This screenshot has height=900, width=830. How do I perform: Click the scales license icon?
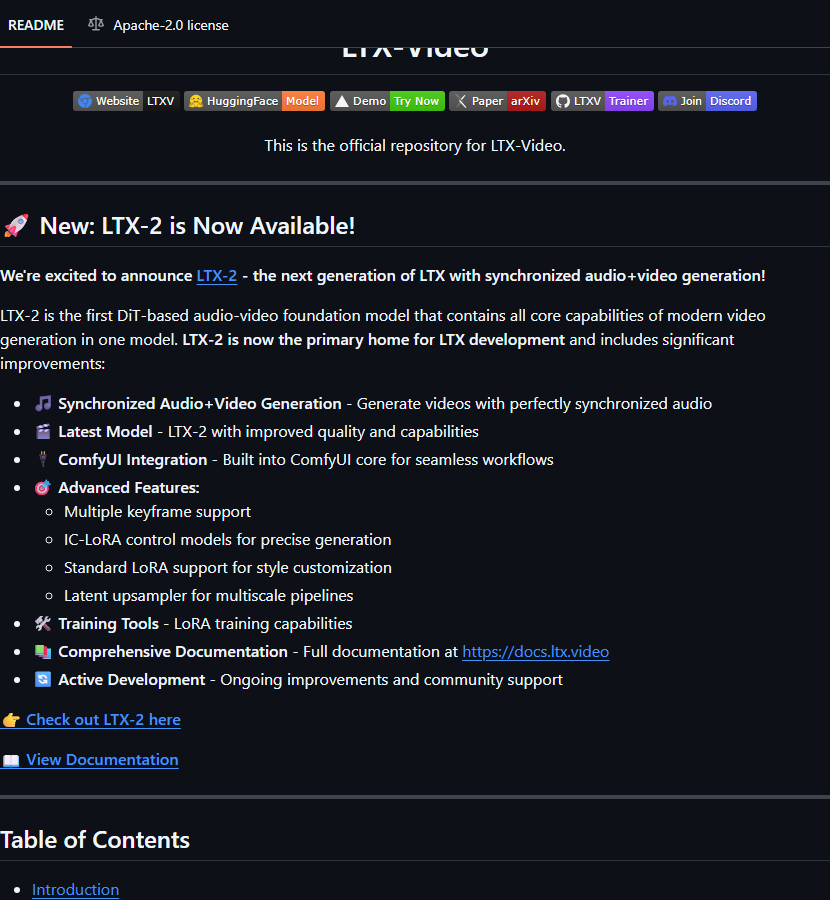(x=96, y=25)
